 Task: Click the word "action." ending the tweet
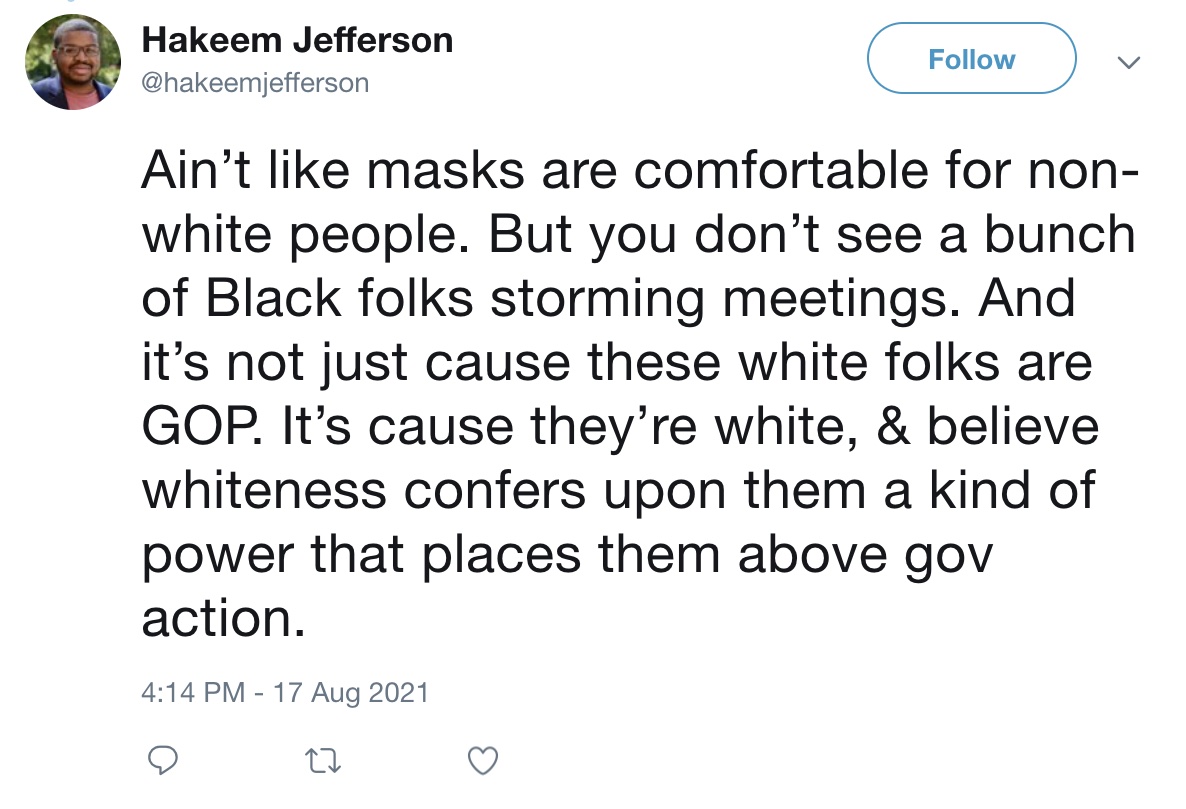pos(224,618)
